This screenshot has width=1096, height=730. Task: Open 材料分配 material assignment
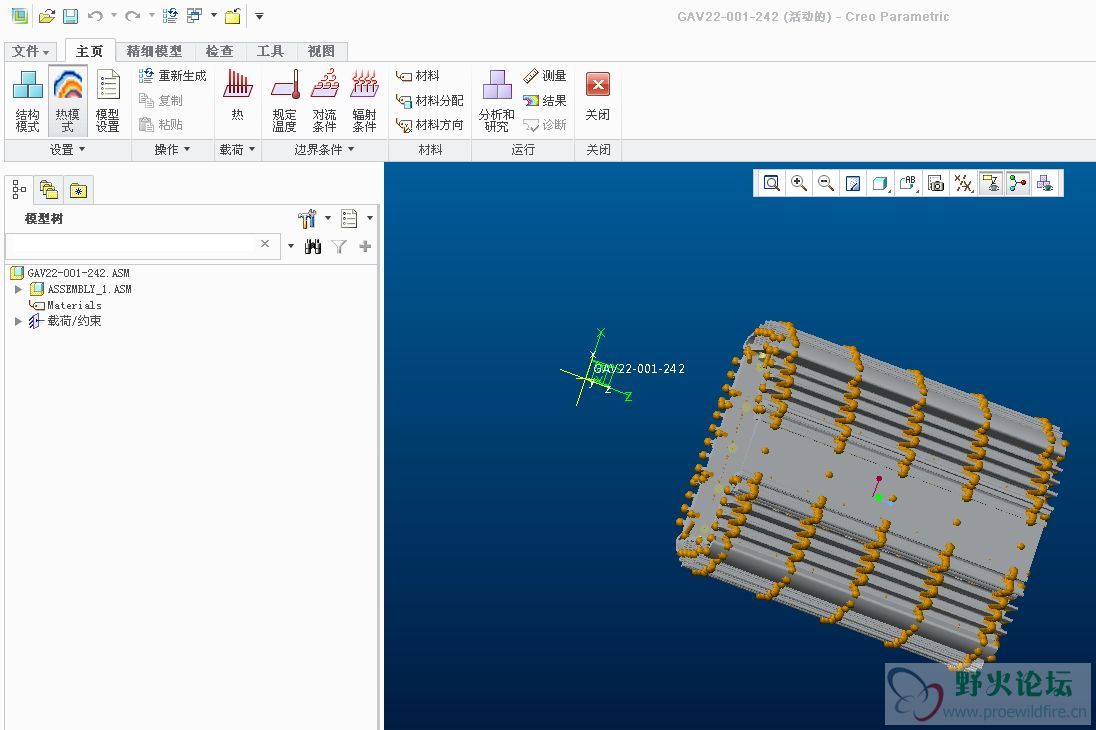point(429,100)
